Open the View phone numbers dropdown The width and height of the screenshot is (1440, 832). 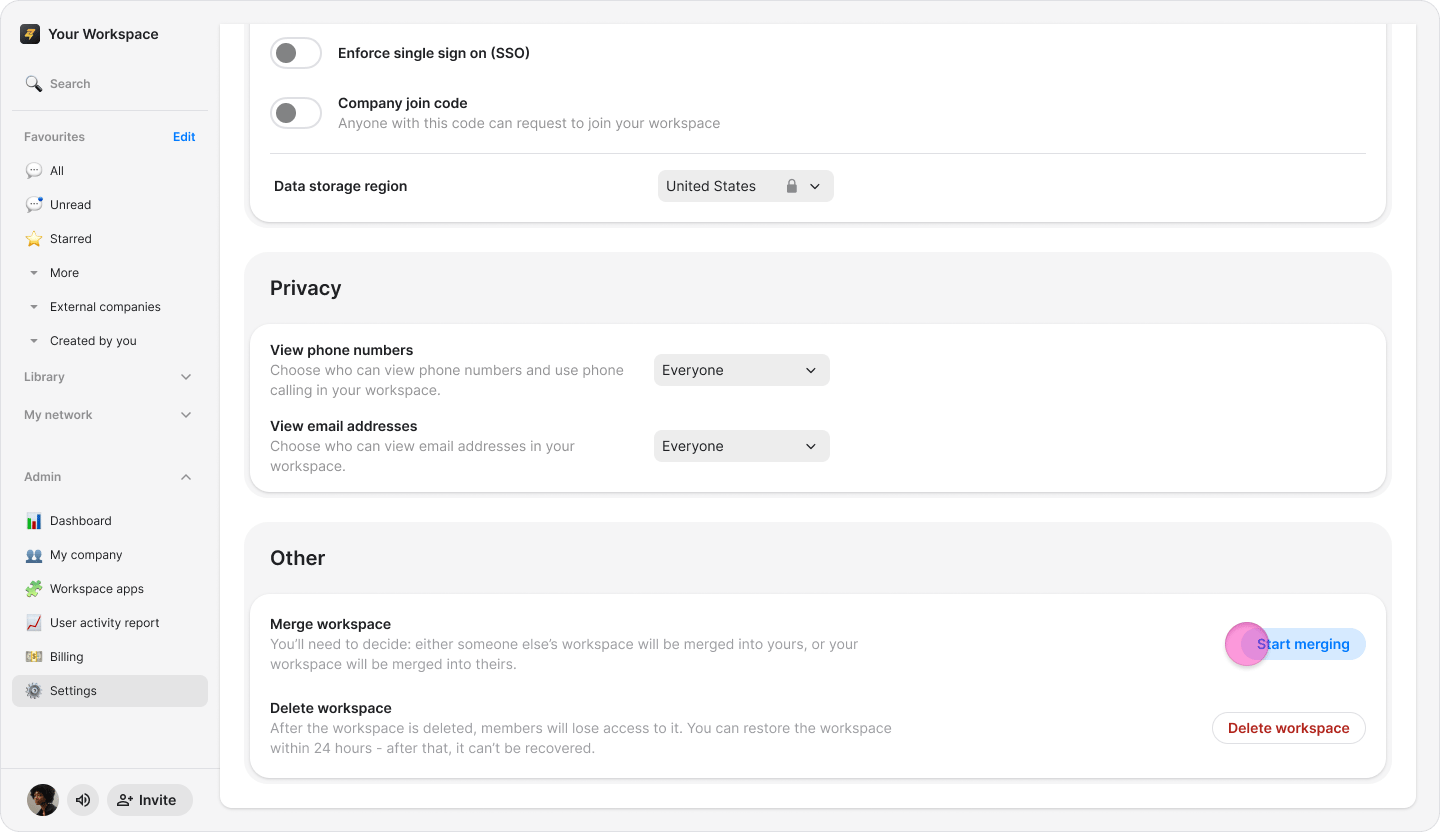742,370
